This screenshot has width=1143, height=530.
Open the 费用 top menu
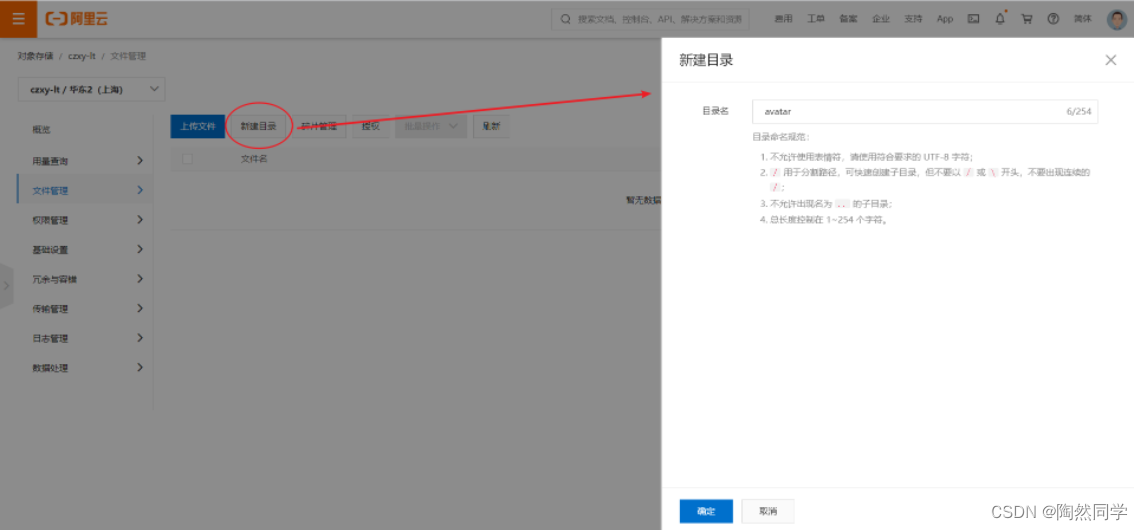pyautogui.click(x=783, y=19)
